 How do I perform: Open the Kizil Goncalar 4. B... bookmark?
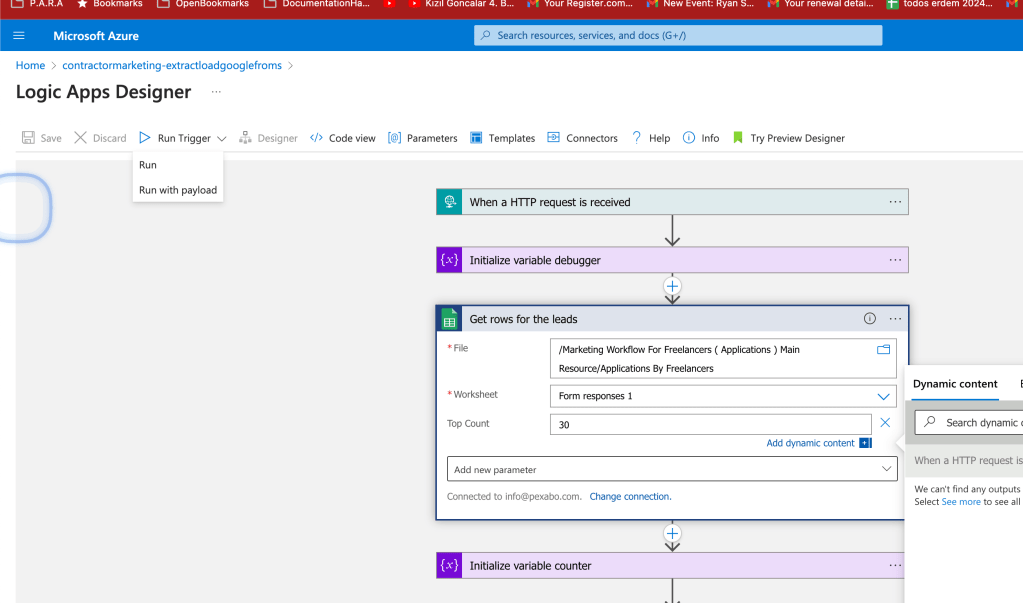[461, 4]
